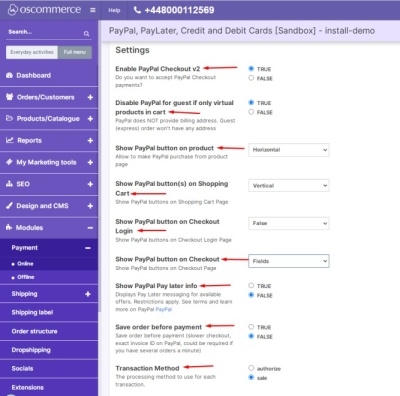Expand Reports with plus sign
The image size is (400, 396).
pos(90,141)
